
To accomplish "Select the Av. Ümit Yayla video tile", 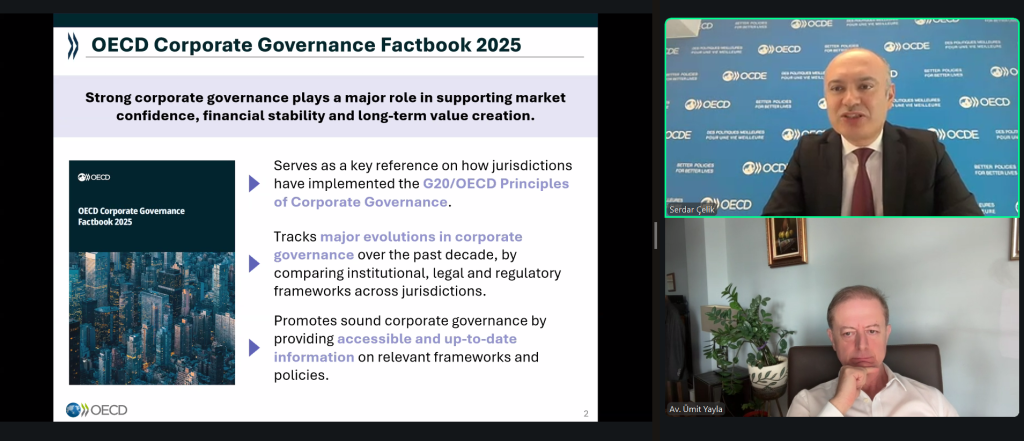I will pos(841,318).
